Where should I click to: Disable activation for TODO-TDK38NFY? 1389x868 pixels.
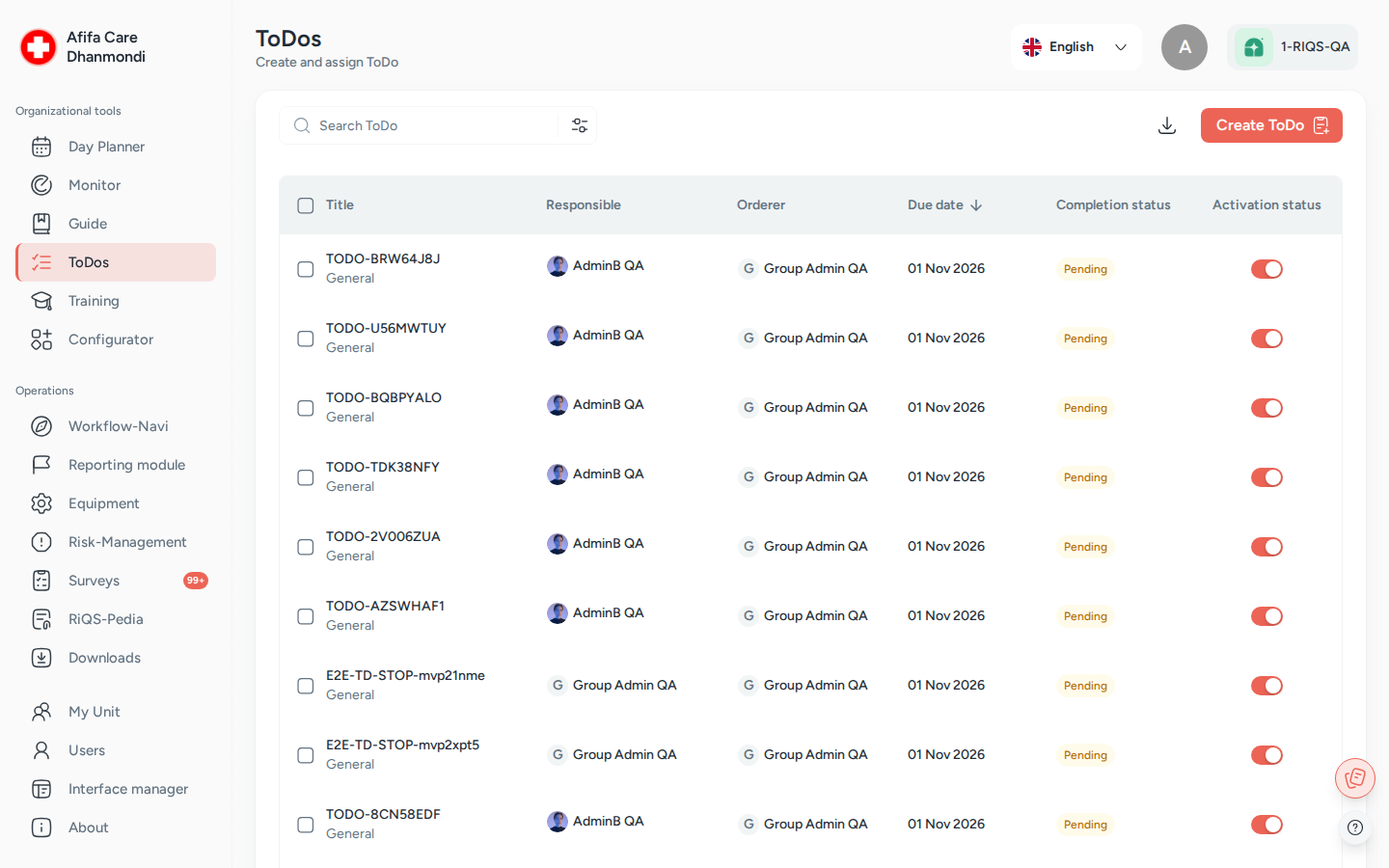tap(1266, 477)
